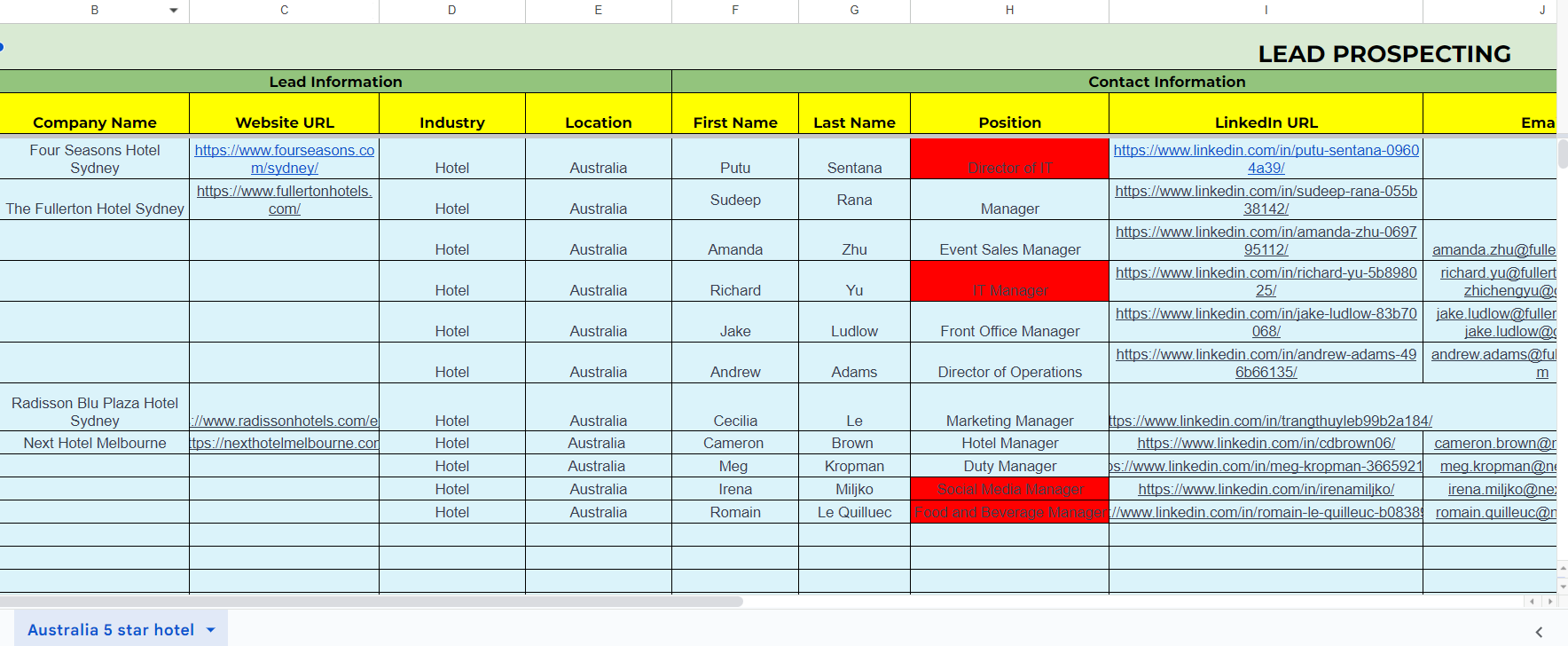This screenshot has height=646, width=1568.
Task: Open Amanda Zhu's LinkedIn URL
Action: pyautogui.click(x=1266, y=240)
